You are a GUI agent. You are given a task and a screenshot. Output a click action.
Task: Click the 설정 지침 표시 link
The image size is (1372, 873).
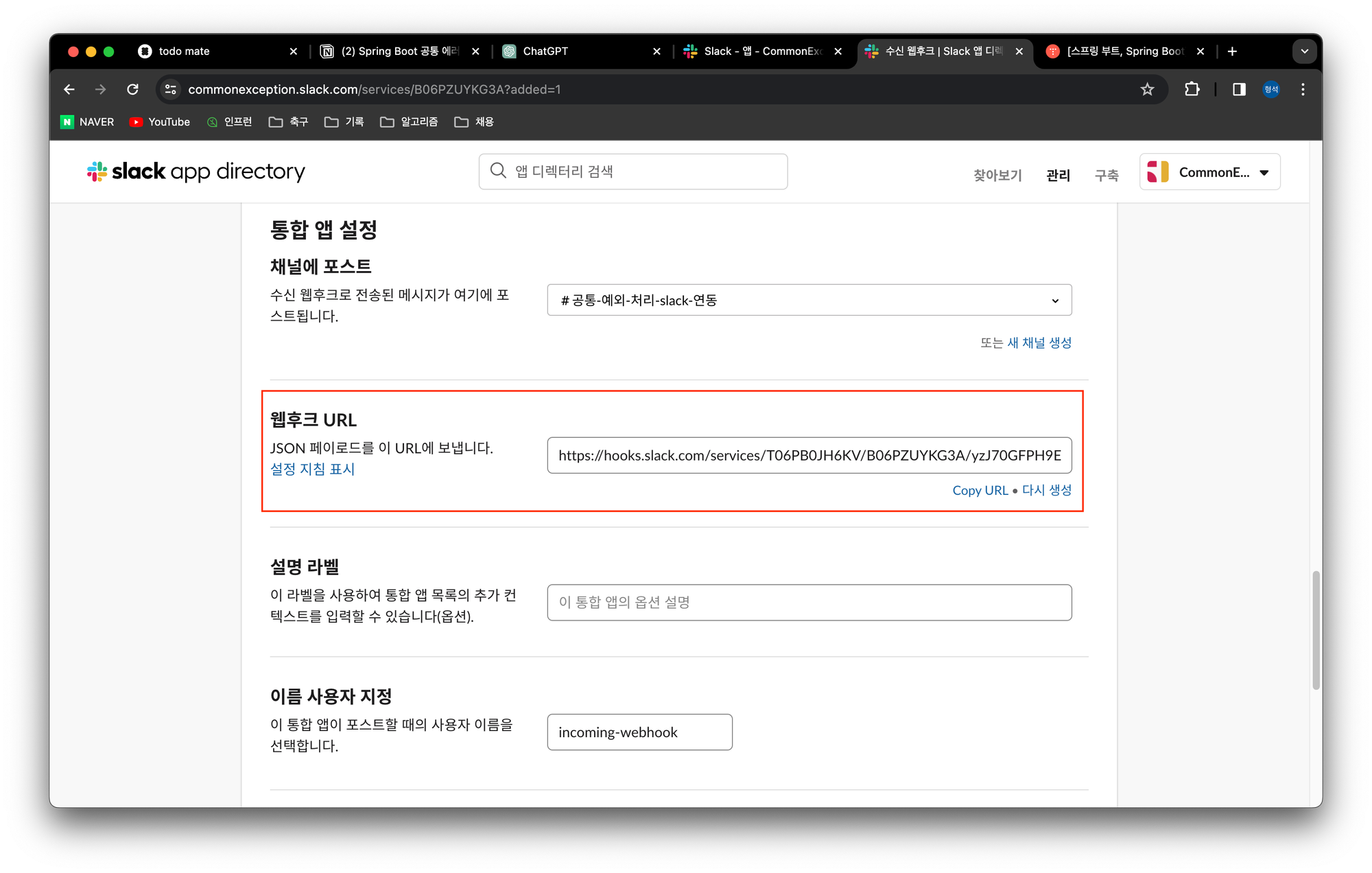(x=313, y=469)
